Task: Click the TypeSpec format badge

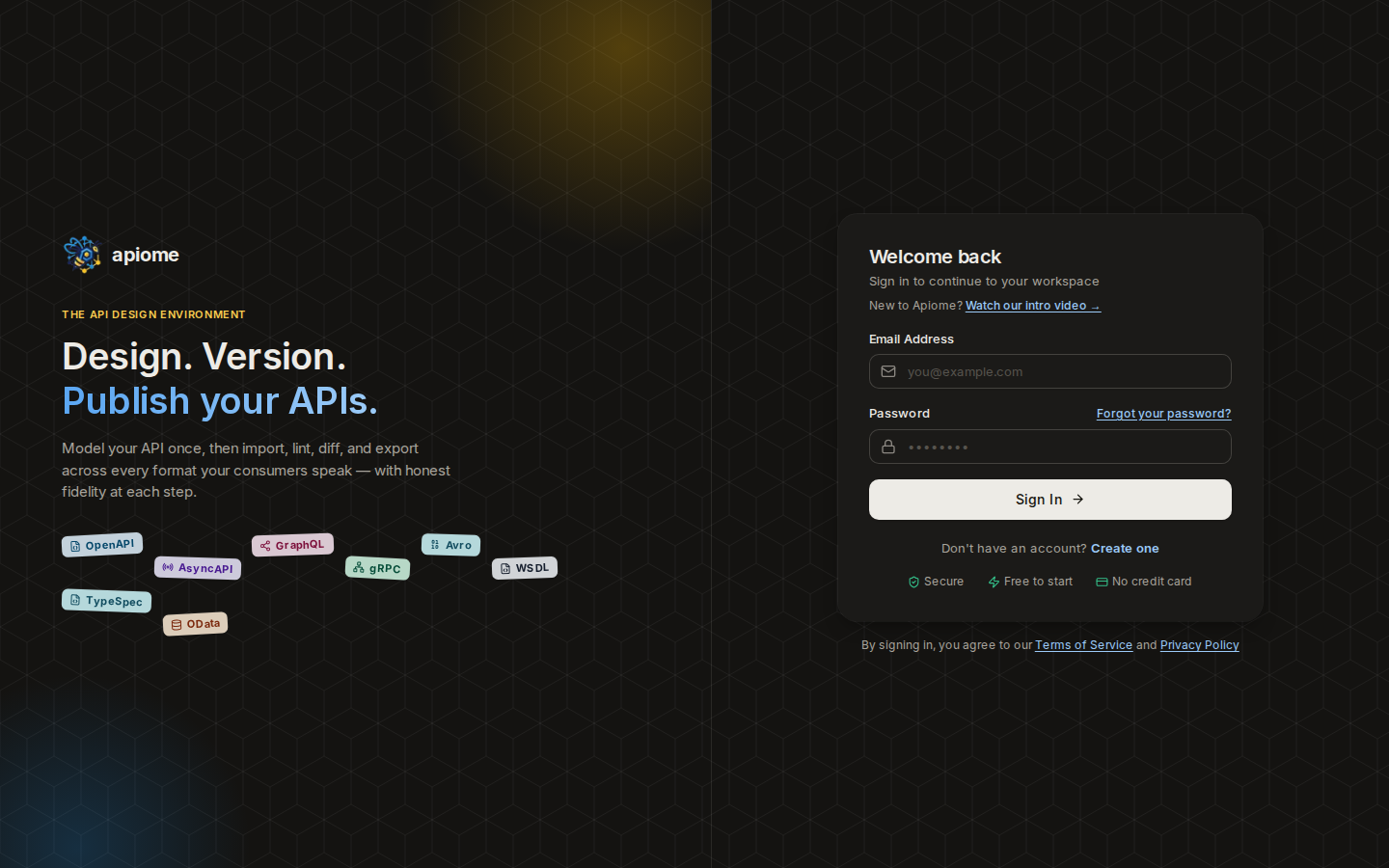Action: 106,601
